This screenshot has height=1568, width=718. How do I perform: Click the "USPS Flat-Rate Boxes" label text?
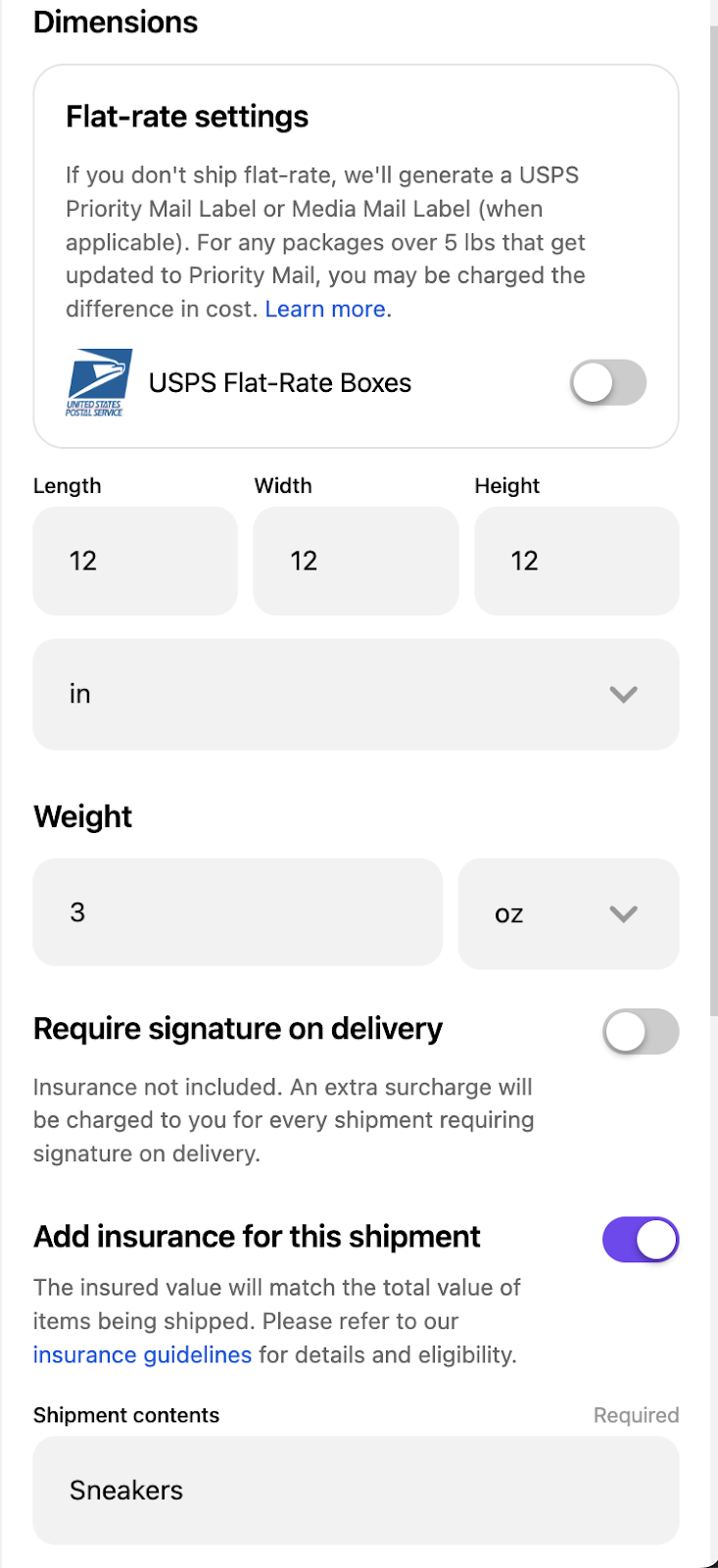click(x=280, y=383)
